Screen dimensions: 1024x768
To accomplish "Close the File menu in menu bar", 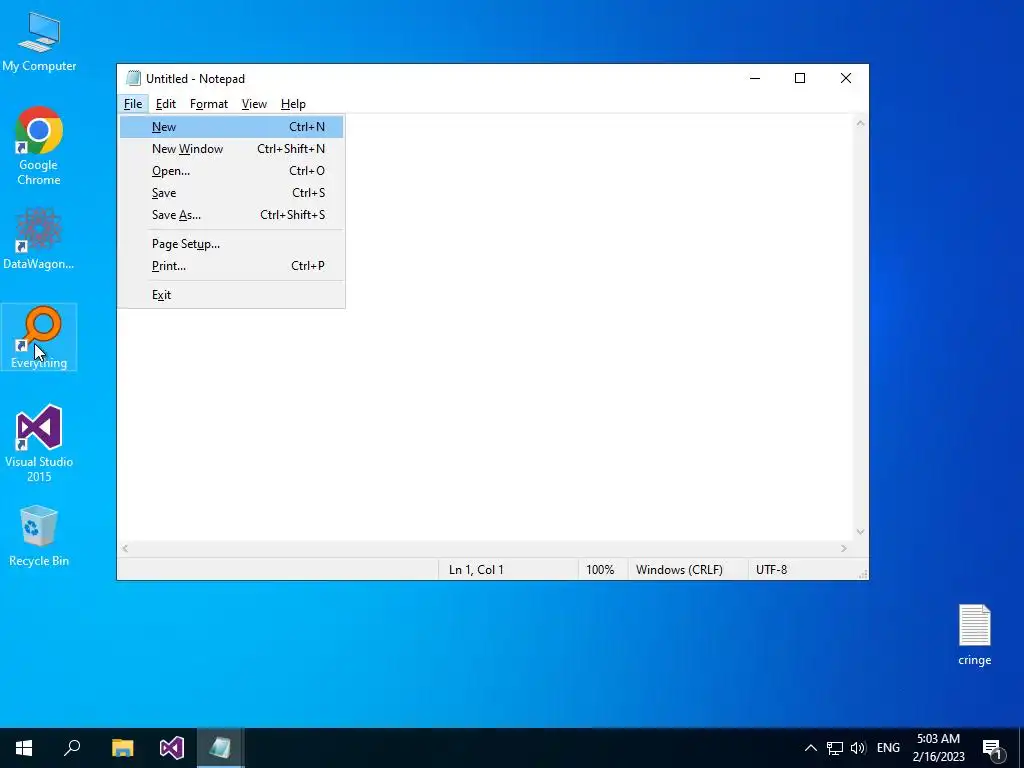I will 133,104.
